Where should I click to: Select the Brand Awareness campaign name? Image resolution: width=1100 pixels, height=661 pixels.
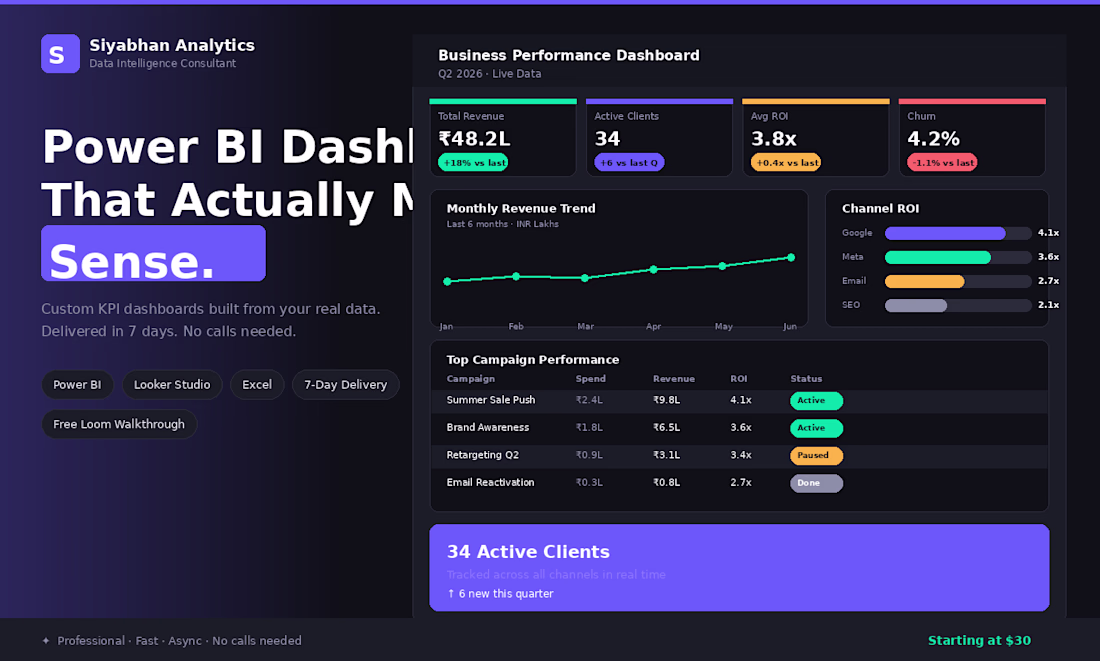click(488, 427)
